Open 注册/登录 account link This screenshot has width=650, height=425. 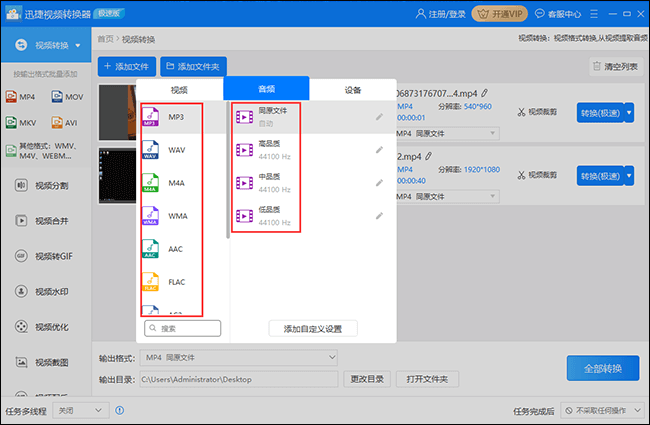pyautogui.click(x=441, y=14)
